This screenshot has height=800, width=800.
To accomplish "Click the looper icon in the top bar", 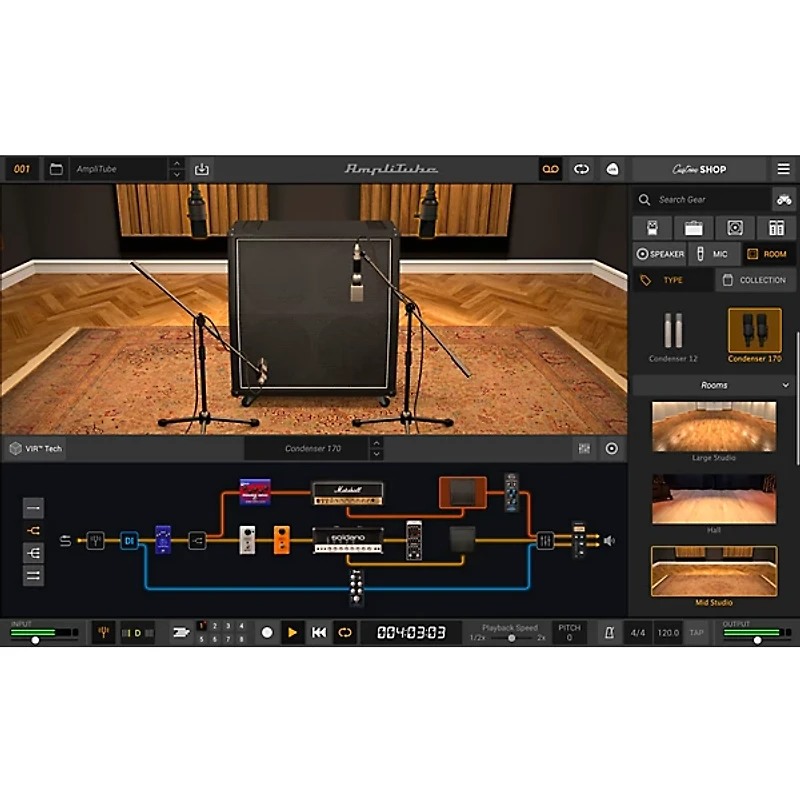I will tap(549, 168).
